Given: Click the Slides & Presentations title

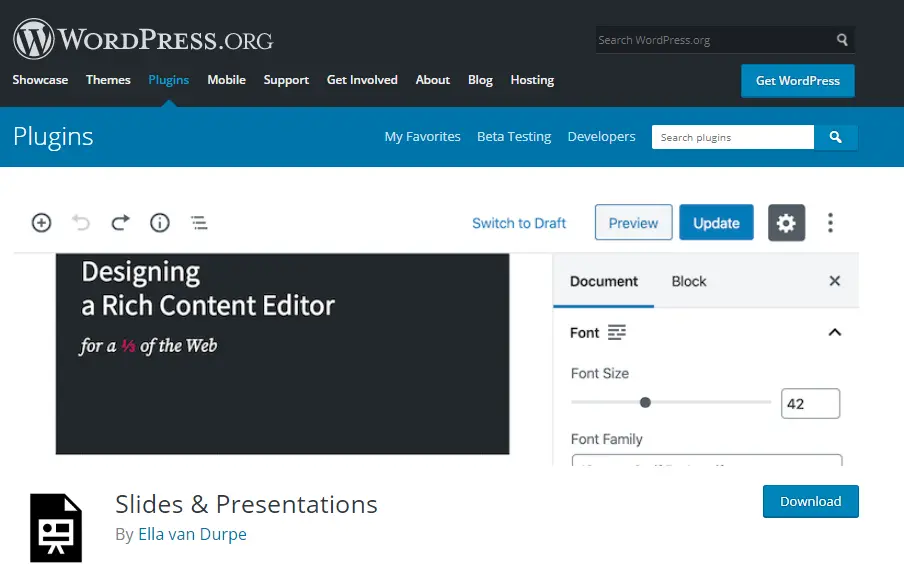Looking at the screenshot, I should click(246, 504).
